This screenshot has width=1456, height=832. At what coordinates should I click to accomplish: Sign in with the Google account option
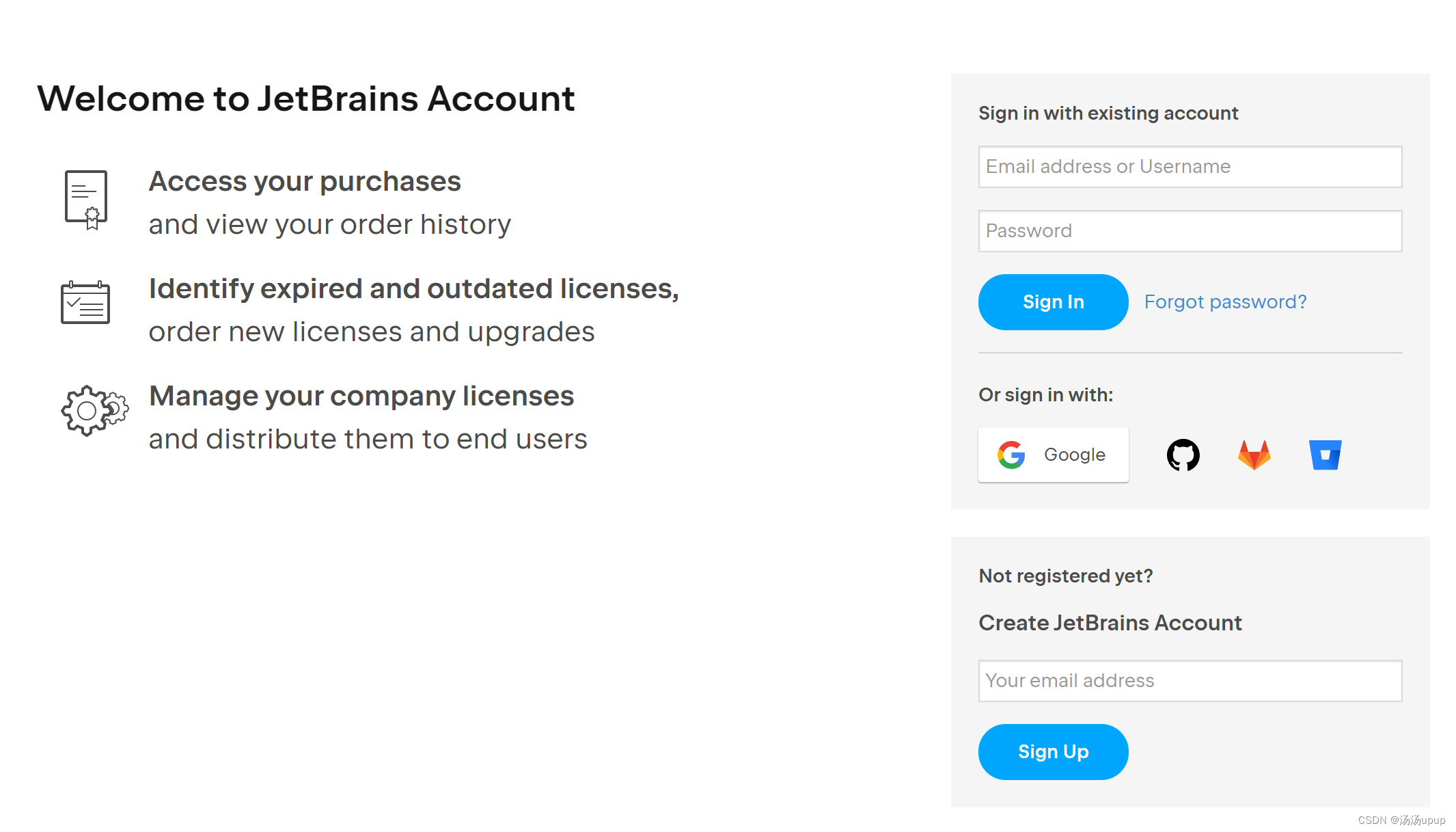point(1053,455)
